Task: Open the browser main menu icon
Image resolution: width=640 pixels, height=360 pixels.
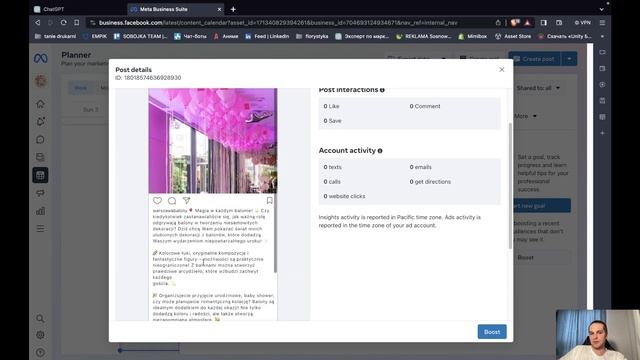Action: point(602,23)
